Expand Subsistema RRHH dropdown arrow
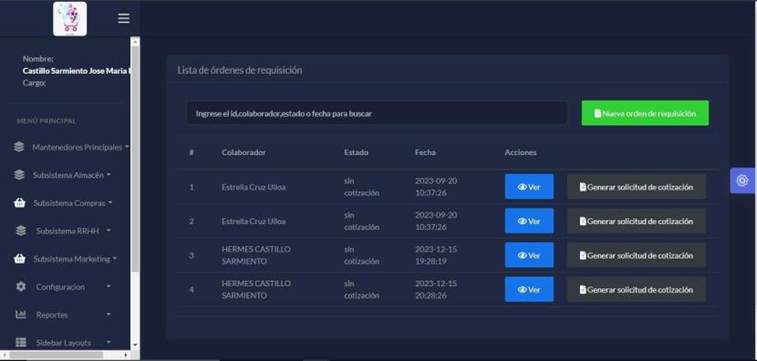The width and height of the screenshot is (757, 361). 108,231
